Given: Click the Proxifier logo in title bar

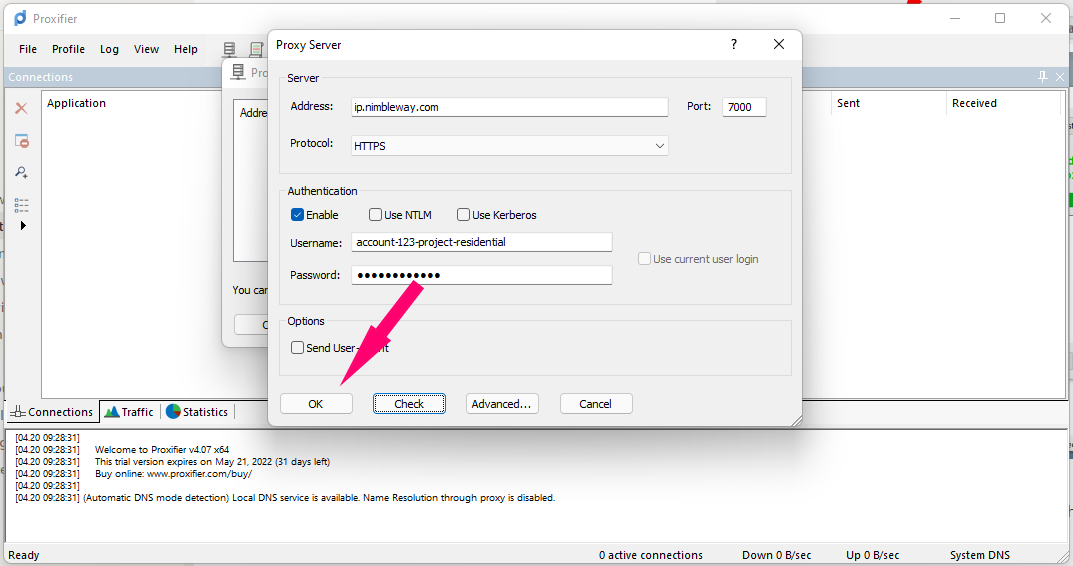Looking at the screenshot, I should click(20, 18).
